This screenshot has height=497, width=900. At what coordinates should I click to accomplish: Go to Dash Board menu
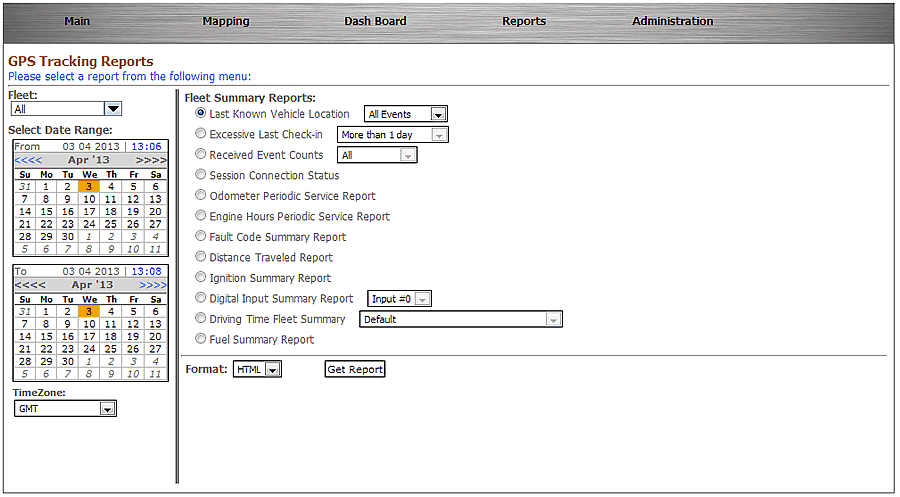(375, 21)
